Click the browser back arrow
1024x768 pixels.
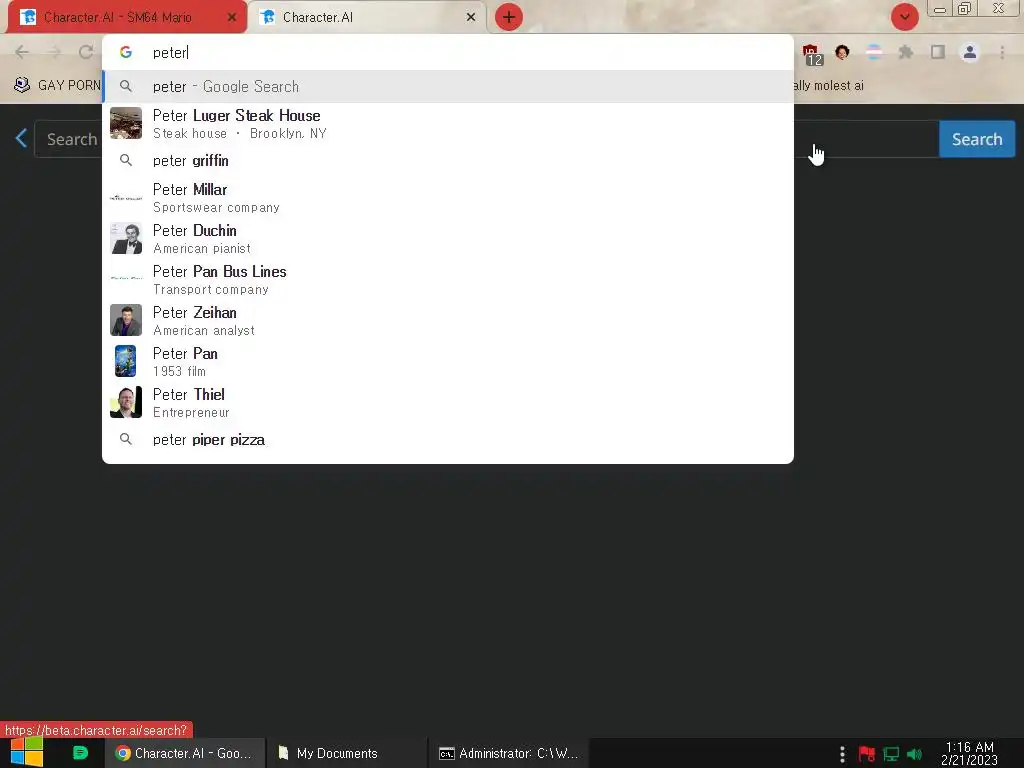22,52
